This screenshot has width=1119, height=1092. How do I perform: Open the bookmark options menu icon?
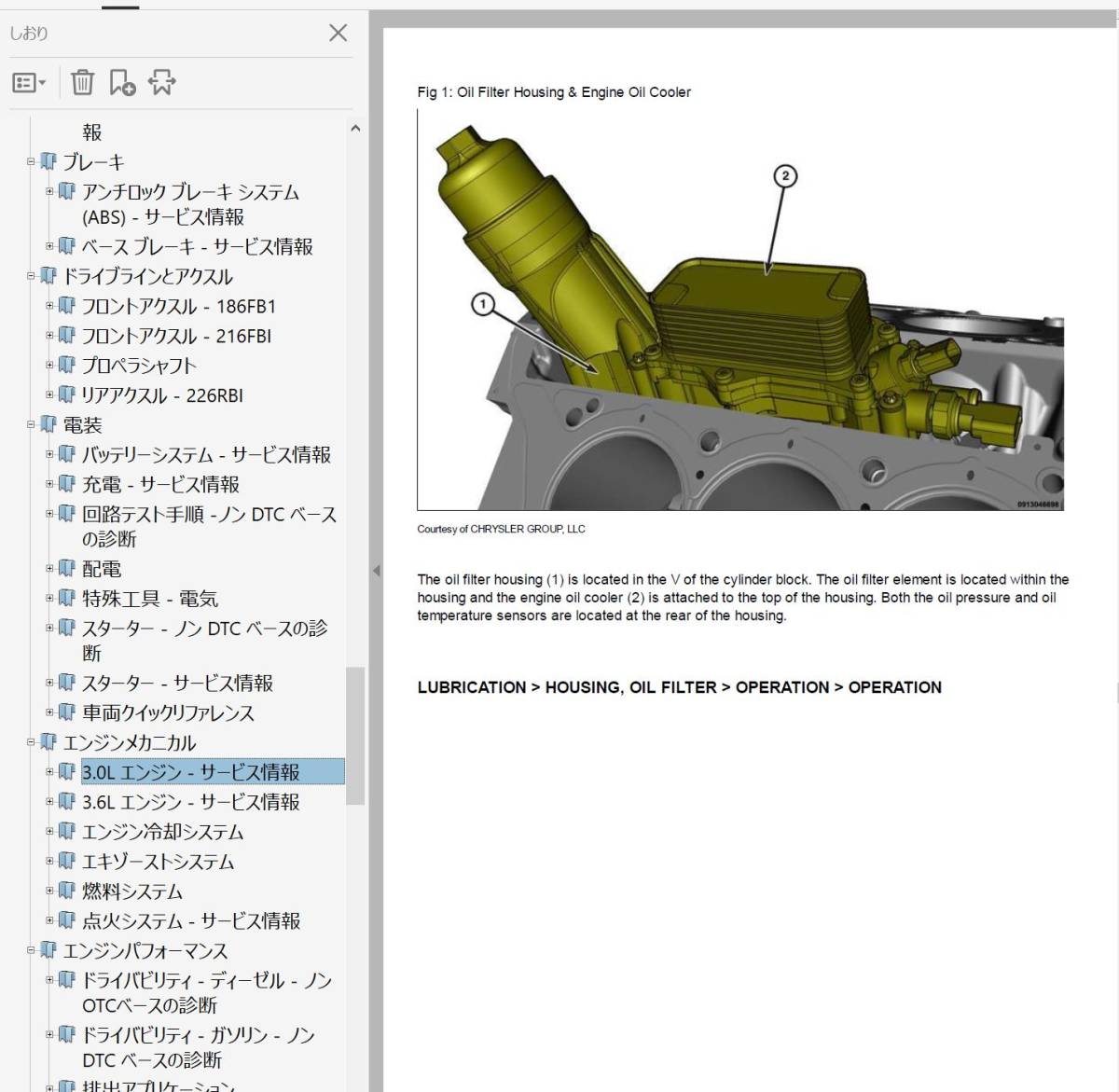tap(29, 83)
